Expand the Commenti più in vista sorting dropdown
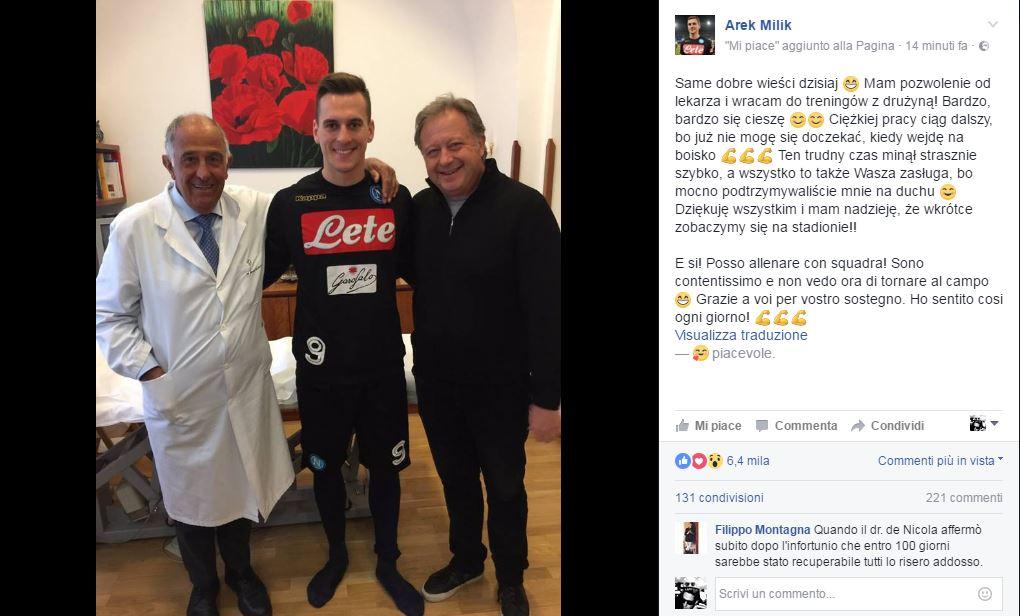This screenshot has height=616, width=1020. click(940, 461)
